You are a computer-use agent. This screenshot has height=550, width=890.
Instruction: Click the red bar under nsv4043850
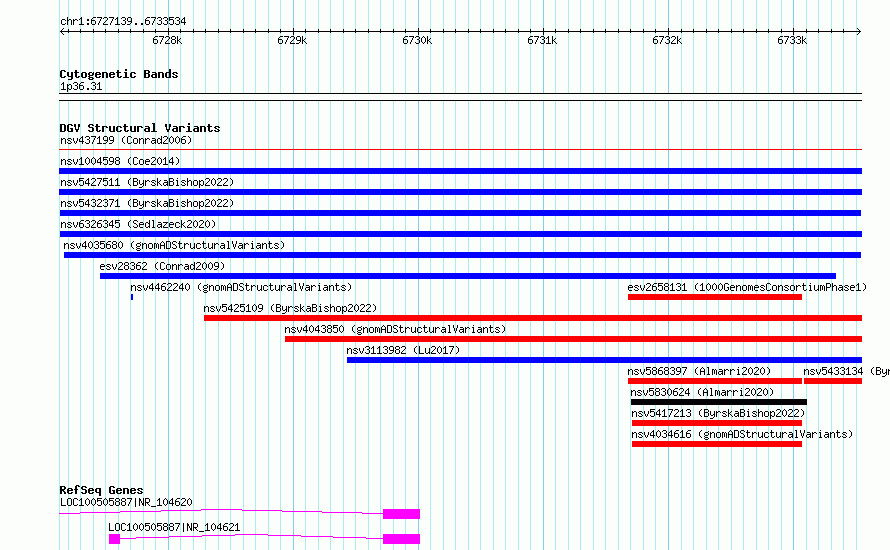(573, 339)
